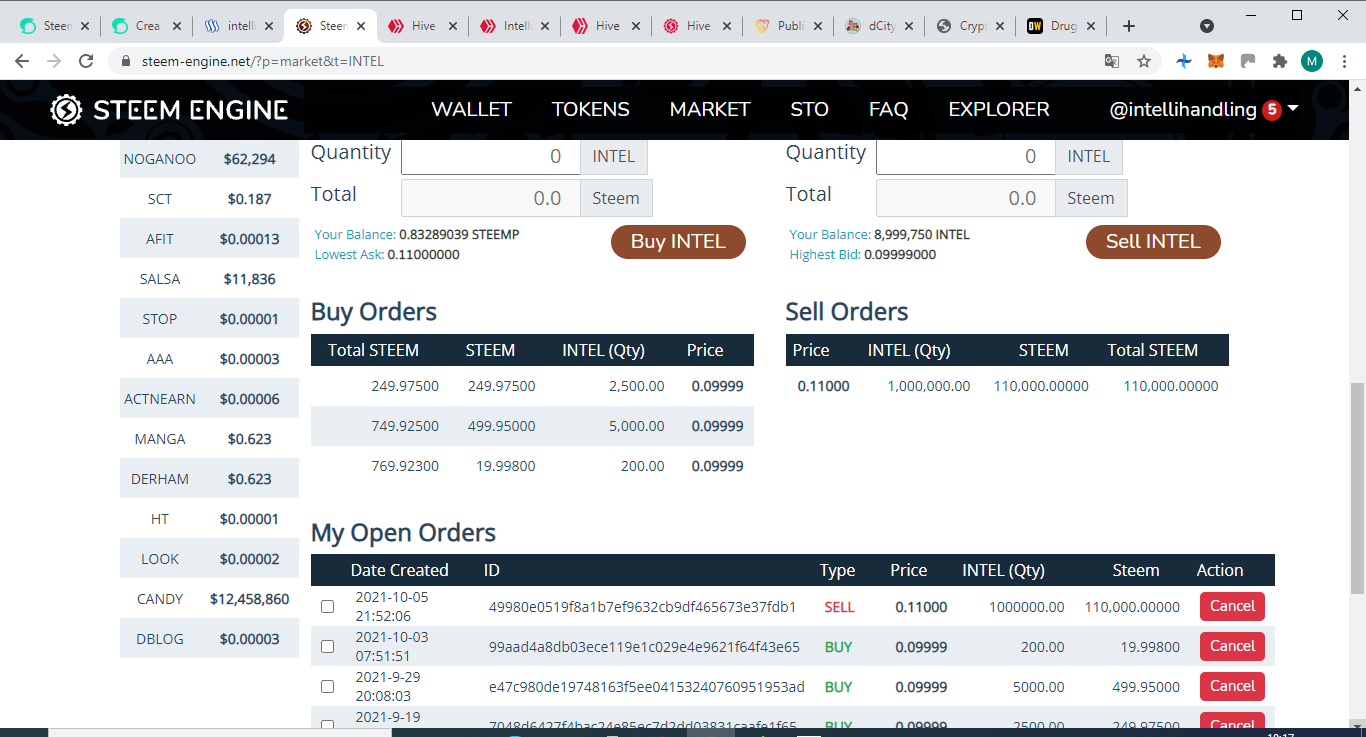Pick the AAA token

[209, 359]
